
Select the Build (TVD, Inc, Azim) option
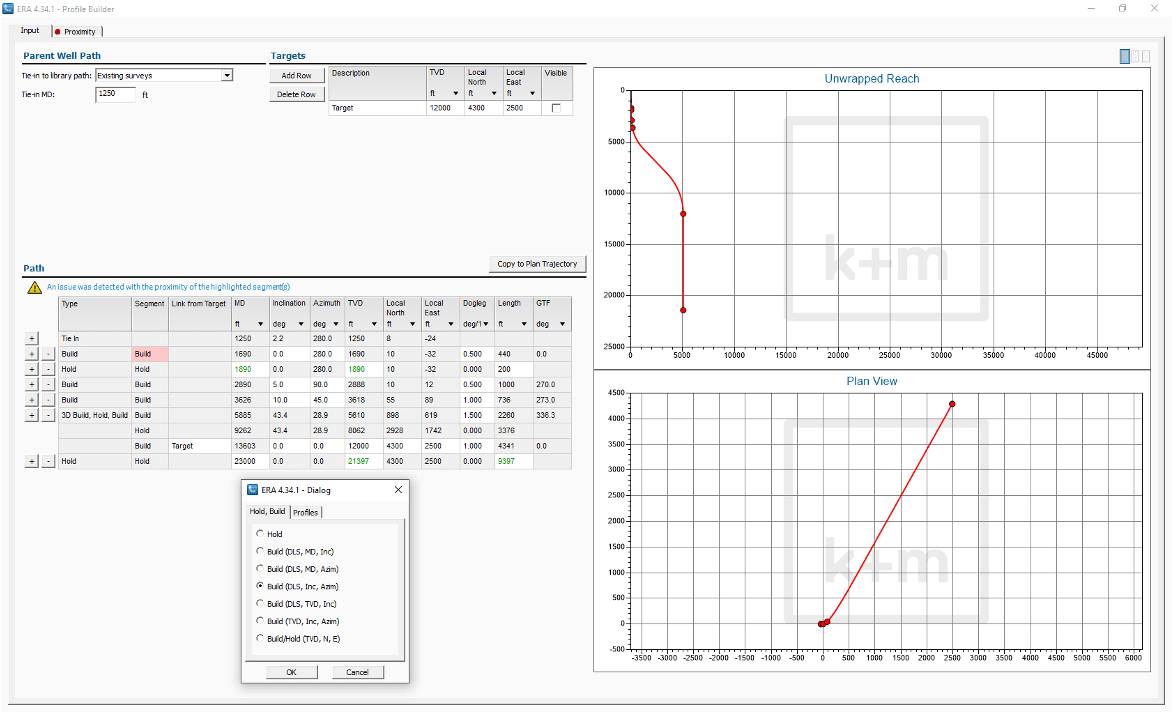(260, 621)
